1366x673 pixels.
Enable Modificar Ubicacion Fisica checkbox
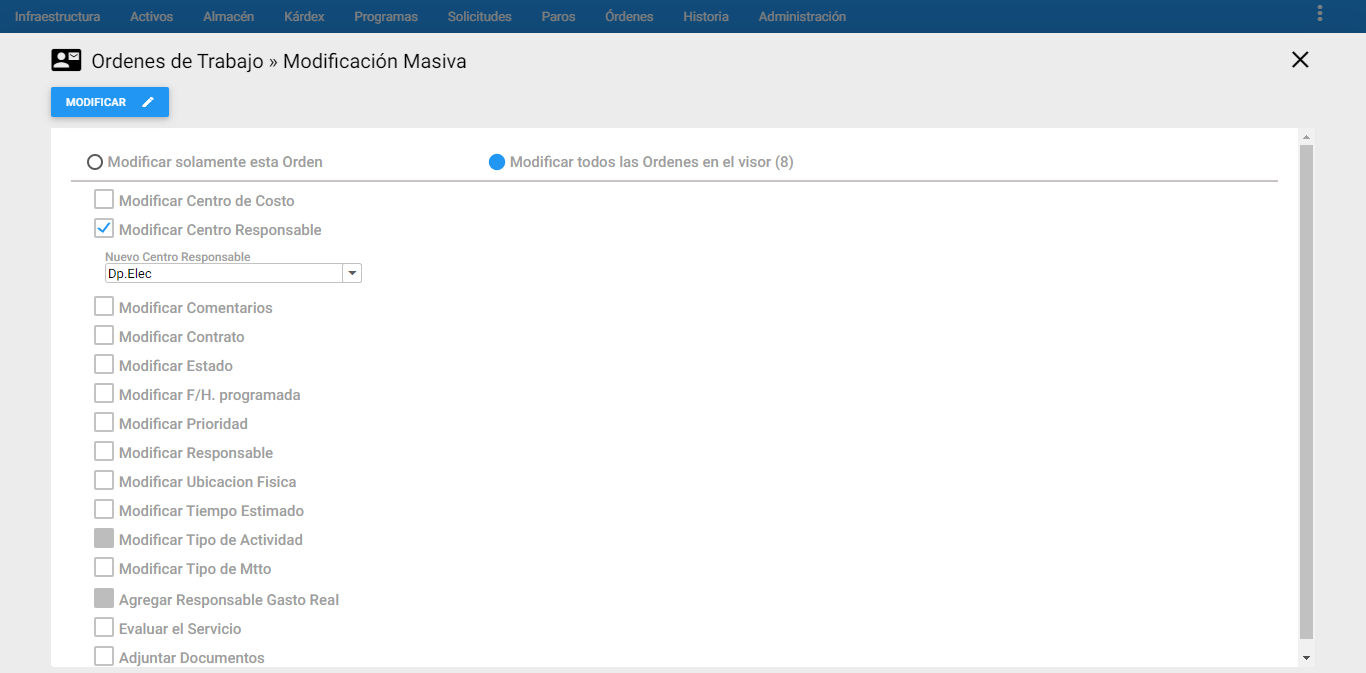104,480
